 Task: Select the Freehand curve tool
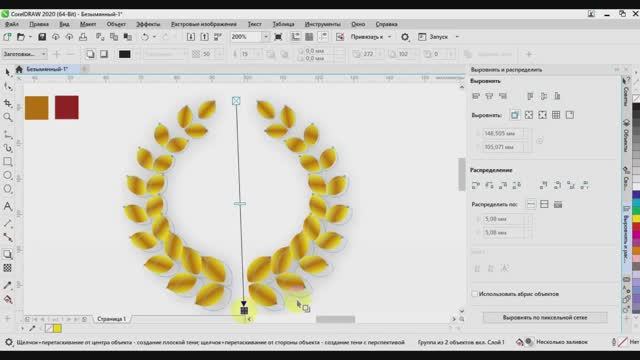(x=7, y=134)
